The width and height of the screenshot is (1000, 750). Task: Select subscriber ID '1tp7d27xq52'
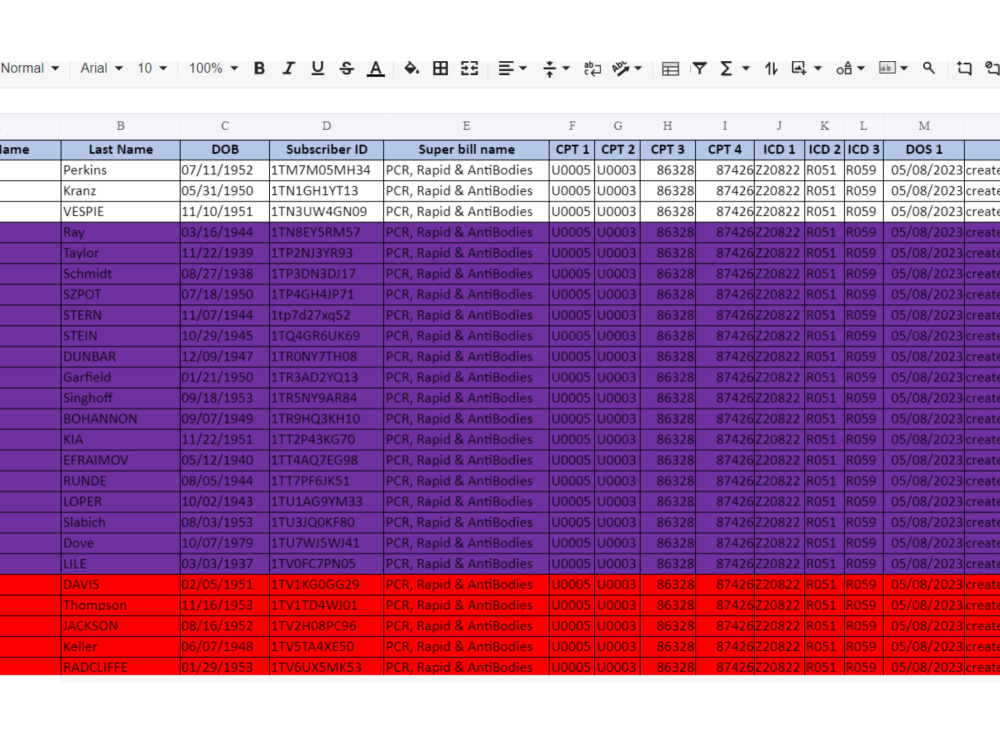[327, 315]
